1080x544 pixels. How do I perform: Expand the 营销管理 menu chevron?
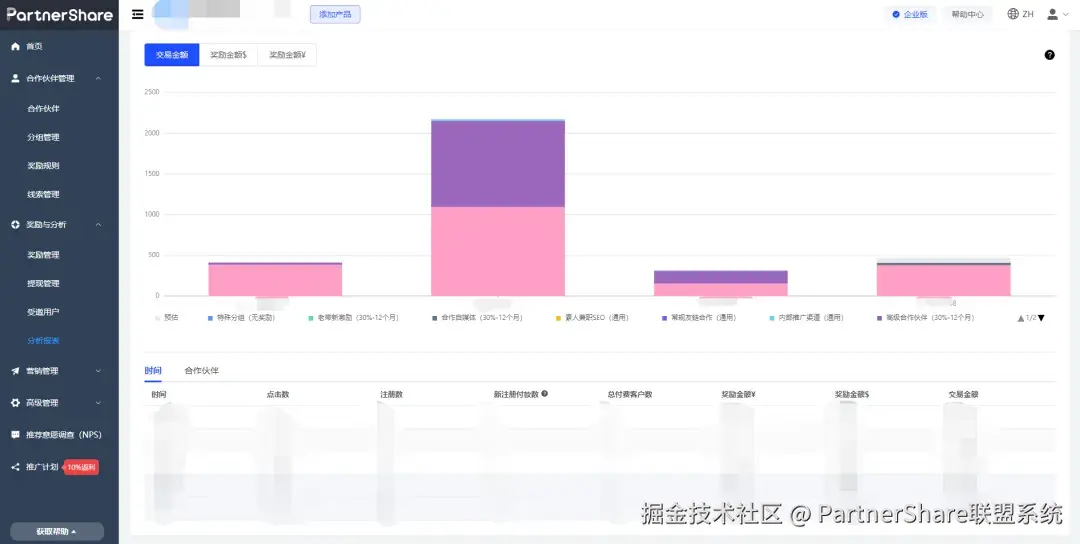pos(98,370)
